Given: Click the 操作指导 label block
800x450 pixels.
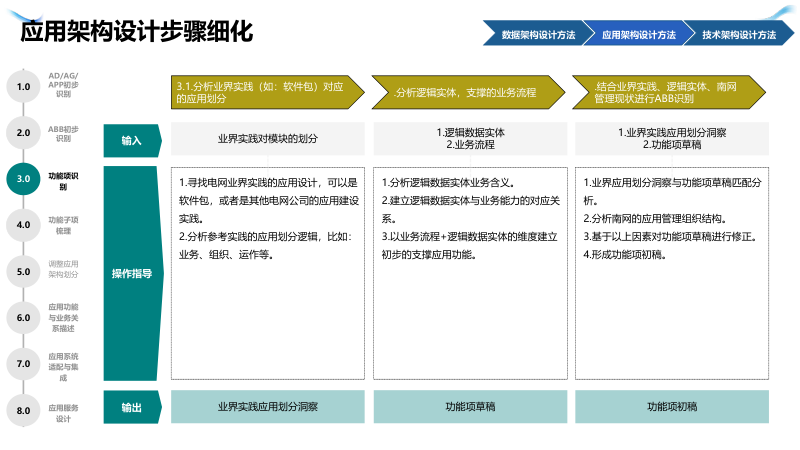Looking at the screenshot, I should [132, 273].
